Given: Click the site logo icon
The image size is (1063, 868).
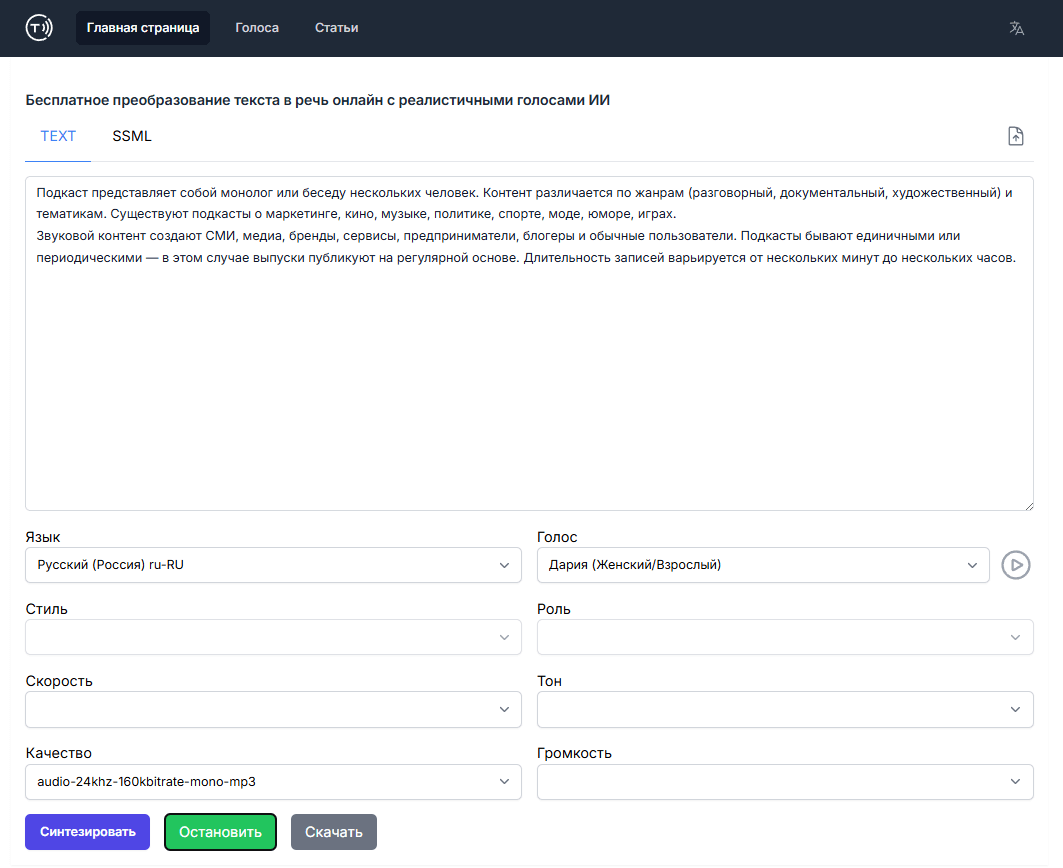Looking at the screenshot, I should coord(39,28).
